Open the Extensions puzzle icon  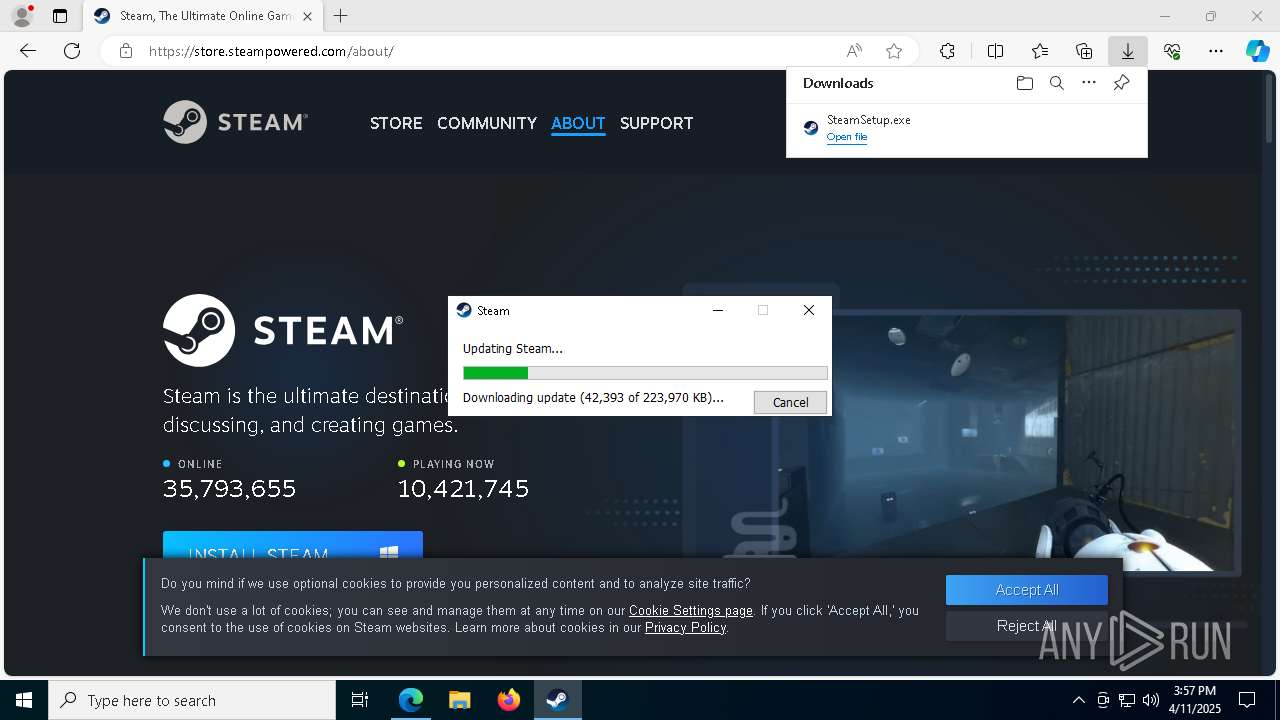947,51
